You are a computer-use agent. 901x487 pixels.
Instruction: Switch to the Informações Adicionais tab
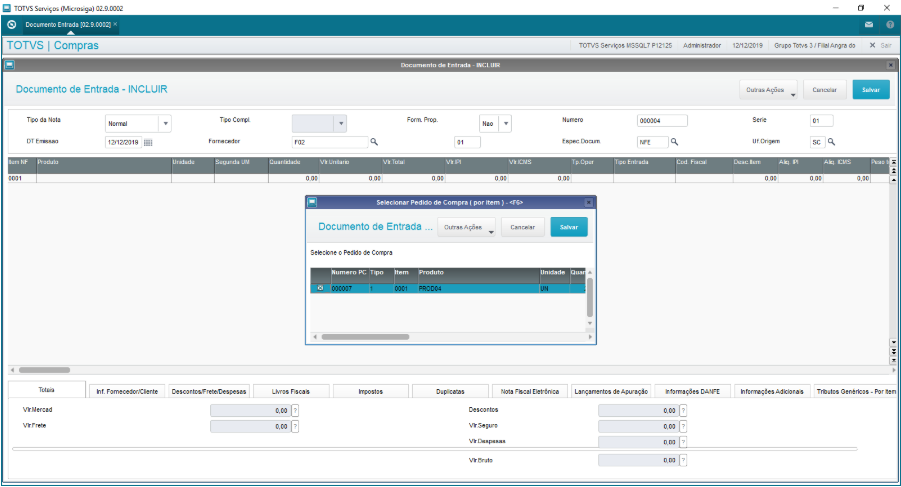tap(772, 391)
